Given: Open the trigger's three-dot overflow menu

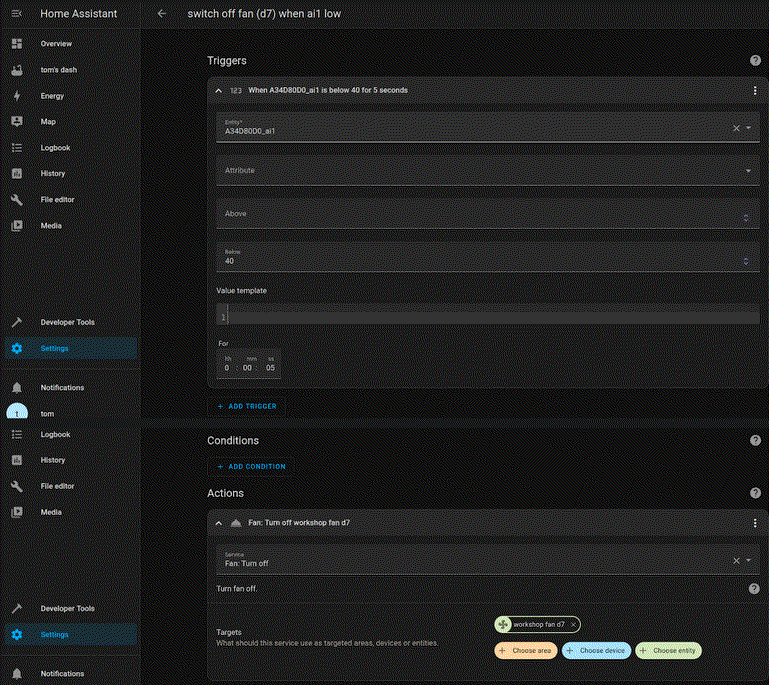Looking at the screenshot, I should click(x=755, y=90).
